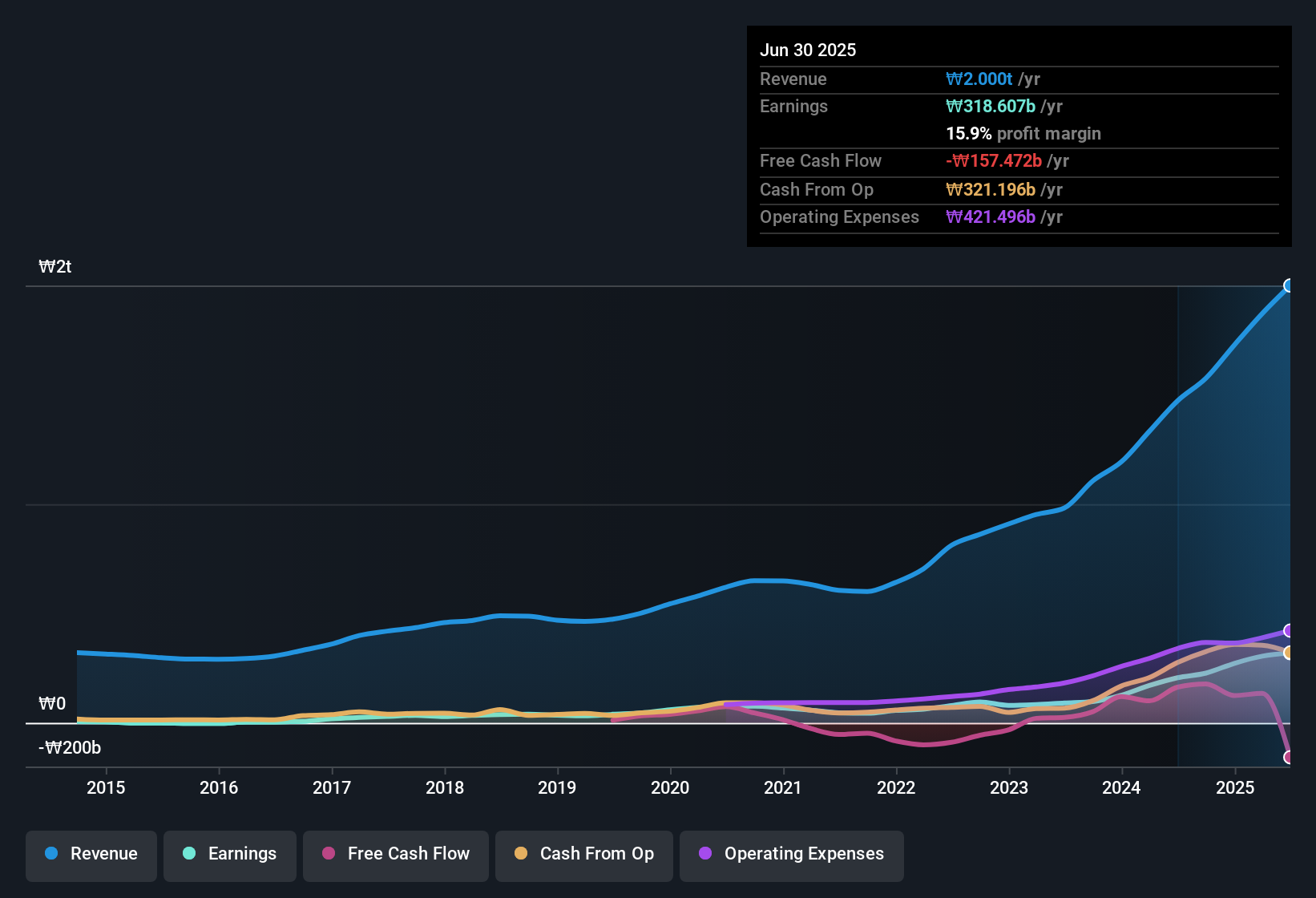Click the Cash From Op endpoint marker
The image size is (1316, 898).
tap(1289, 653)
